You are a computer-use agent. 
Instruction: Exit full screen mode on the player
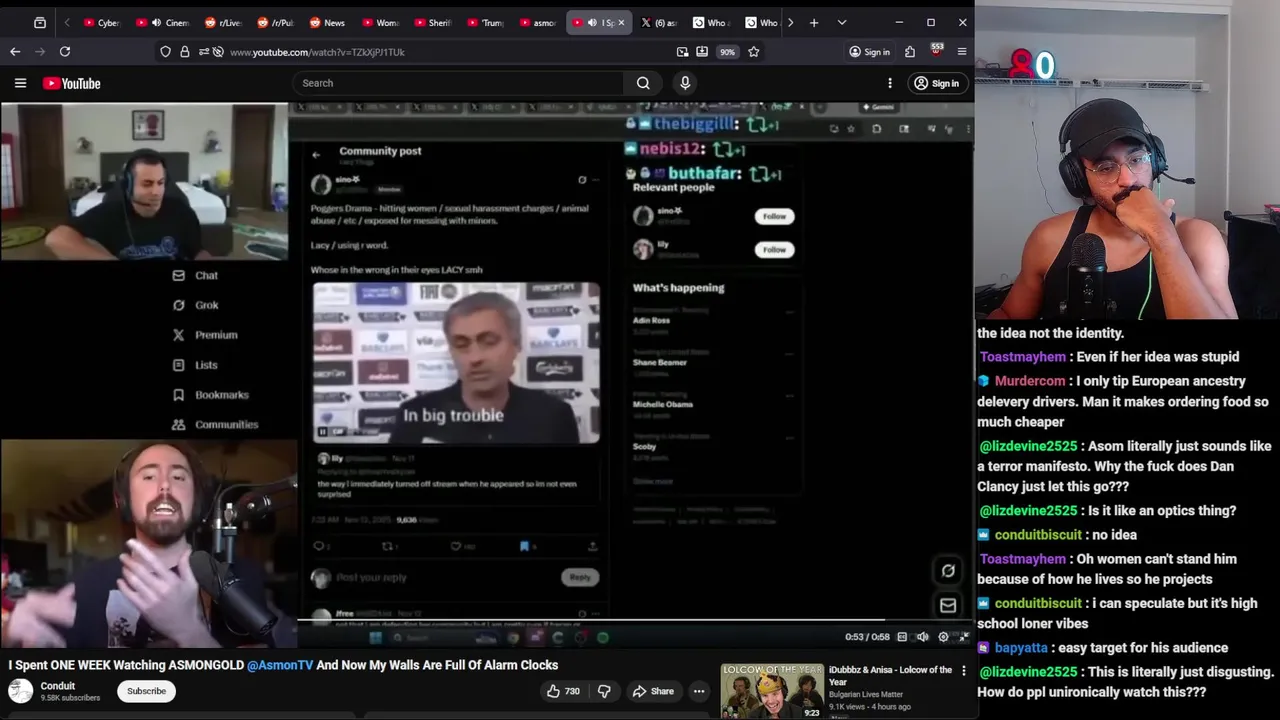[x=963, y=637]
